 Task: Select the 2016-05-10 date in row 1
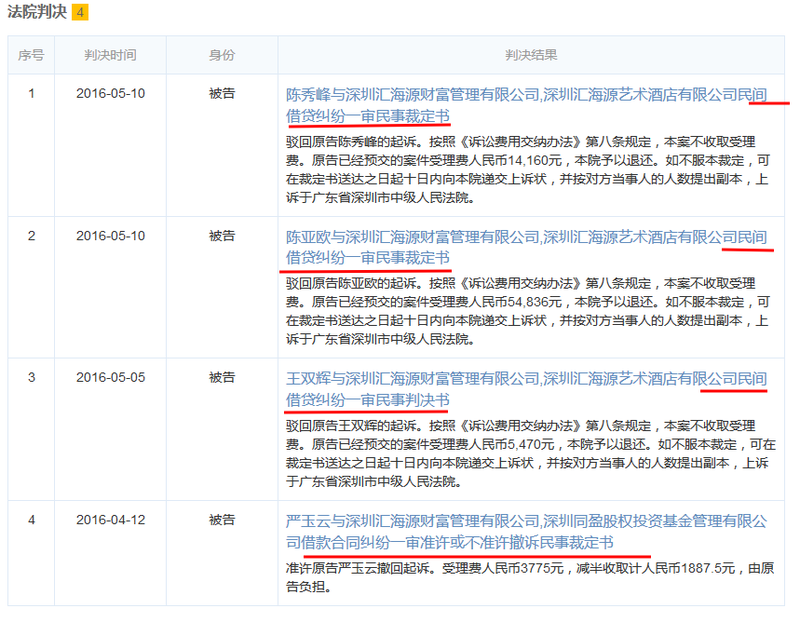tap(110, 94)
